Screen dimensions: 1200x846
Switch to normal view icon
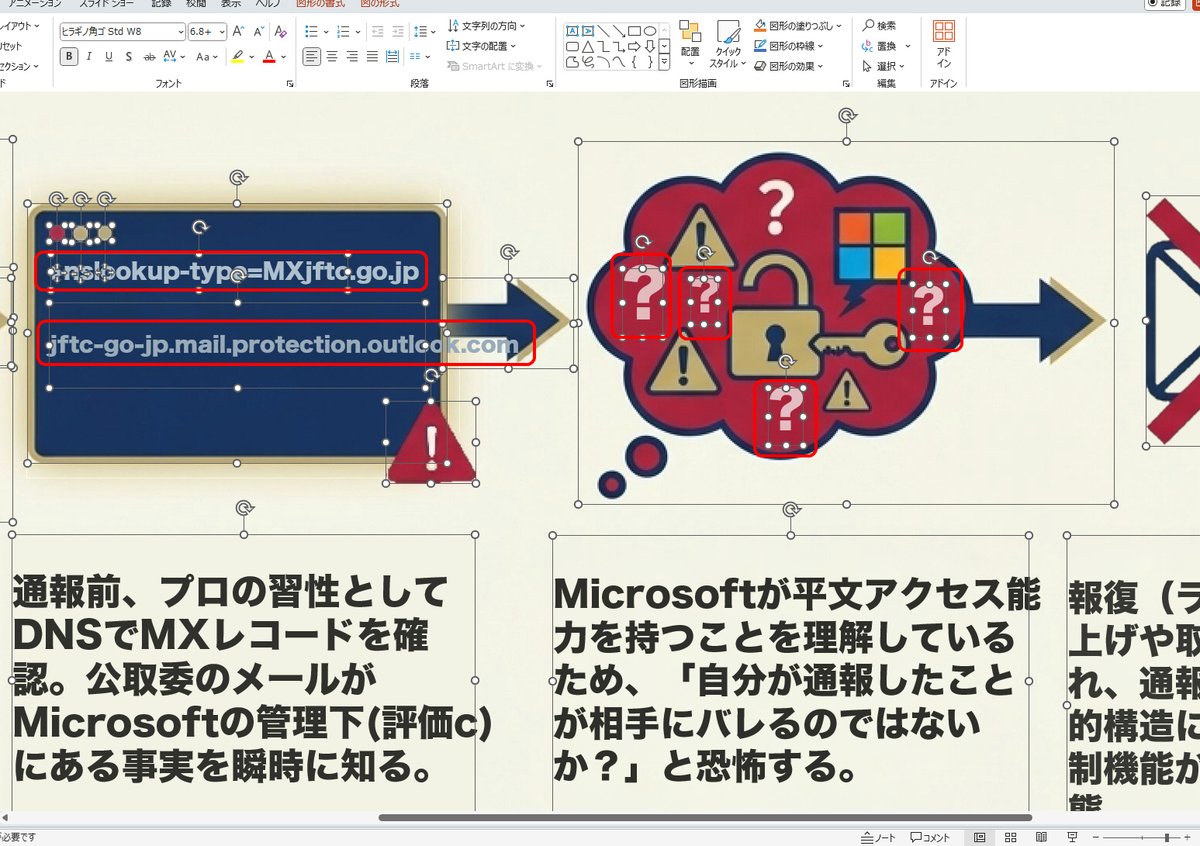pyautogui.click(x=980, y=837)
